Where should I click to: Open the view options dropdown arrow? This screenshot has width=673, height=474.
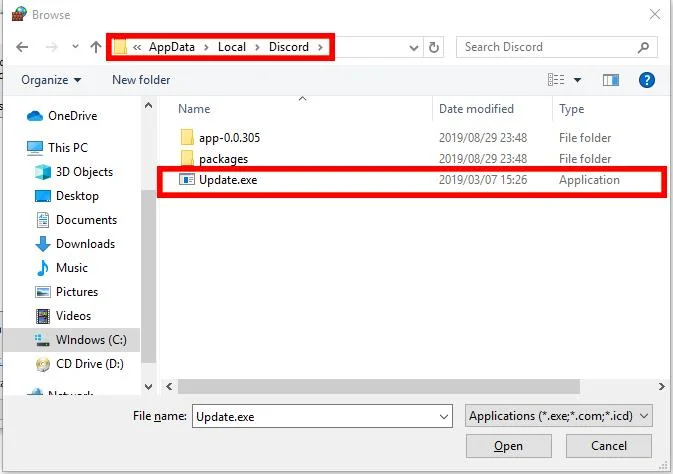click(x=577, y=80)
